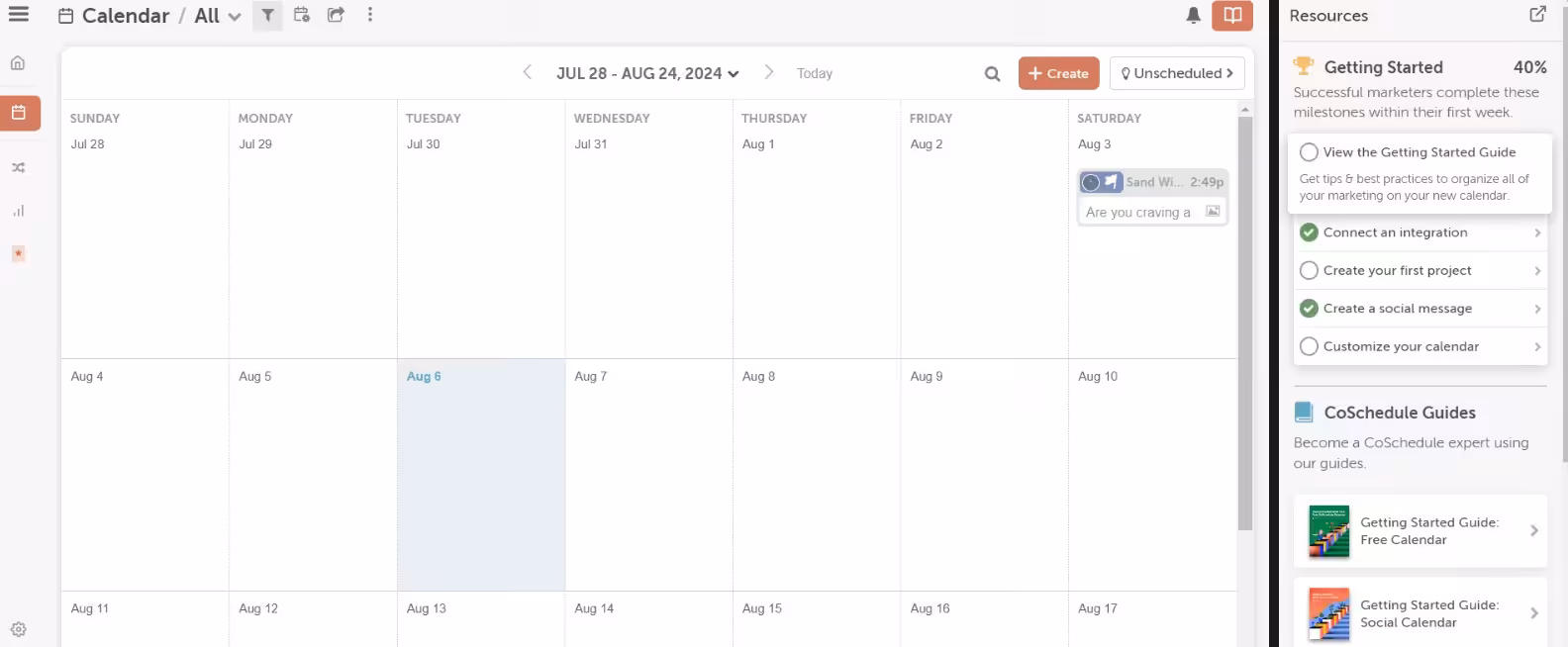Open Resources panel in new window

click(1537, 14)
